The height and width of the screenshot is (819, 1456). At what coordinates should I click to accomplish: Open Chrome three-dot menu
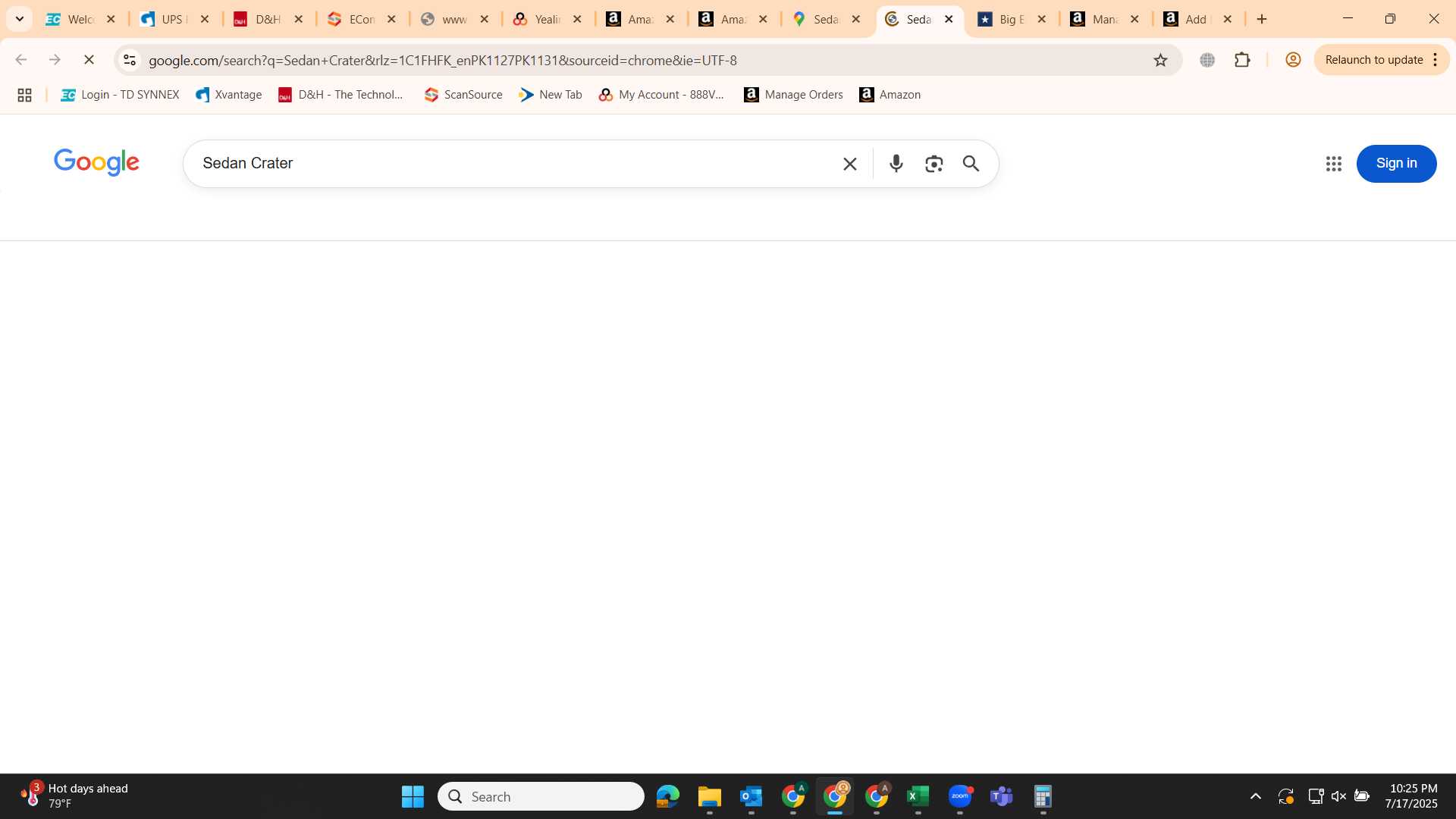1436,60
